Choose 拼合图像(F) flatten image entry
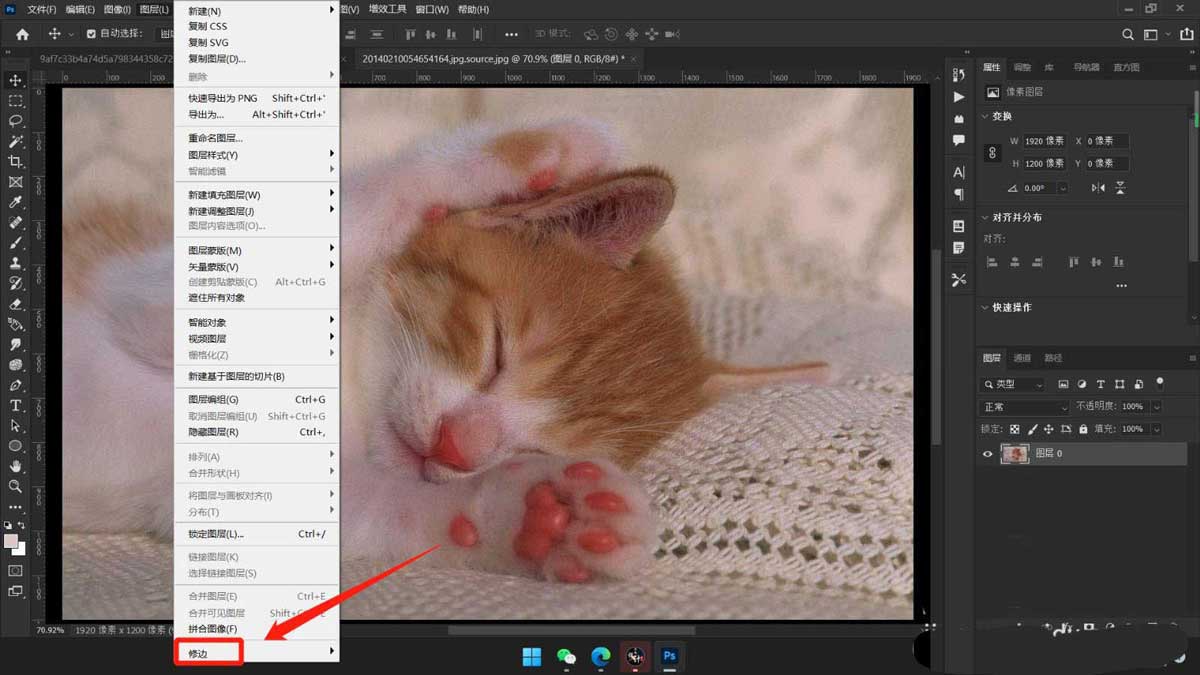Image resolution: width=1200 pixels, height=675 pixels. (x=213, y=629)
